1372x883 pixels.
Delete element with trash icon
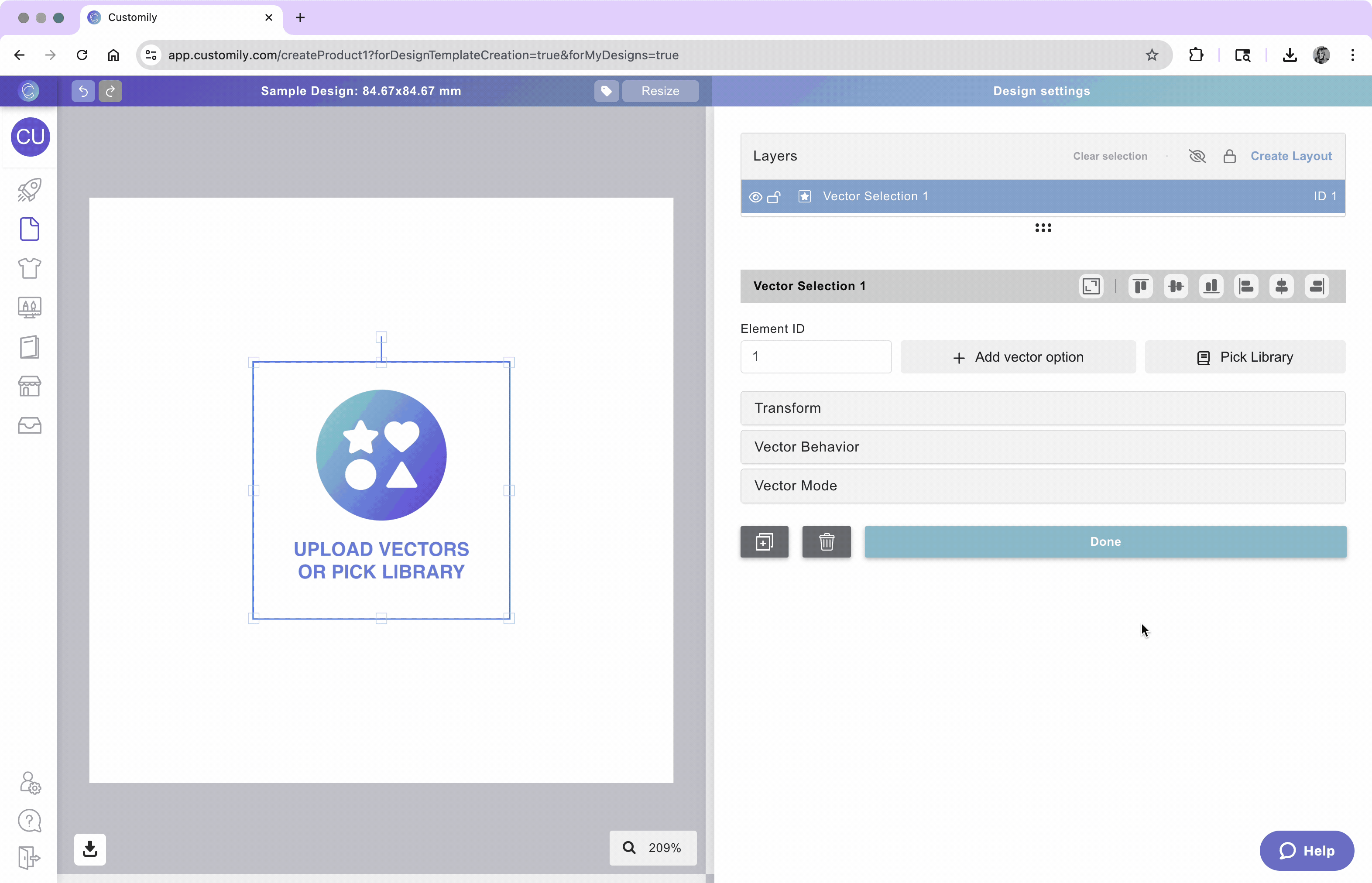[x=826, y=542]
